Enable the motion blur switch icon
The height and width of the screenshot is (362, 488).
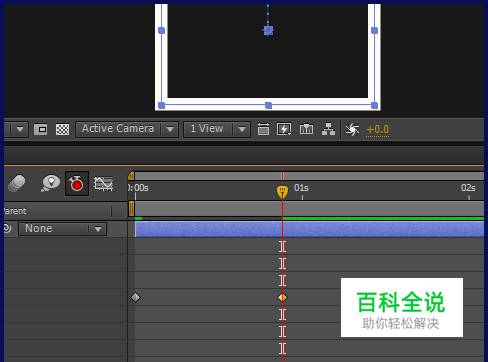click(17, 183)
